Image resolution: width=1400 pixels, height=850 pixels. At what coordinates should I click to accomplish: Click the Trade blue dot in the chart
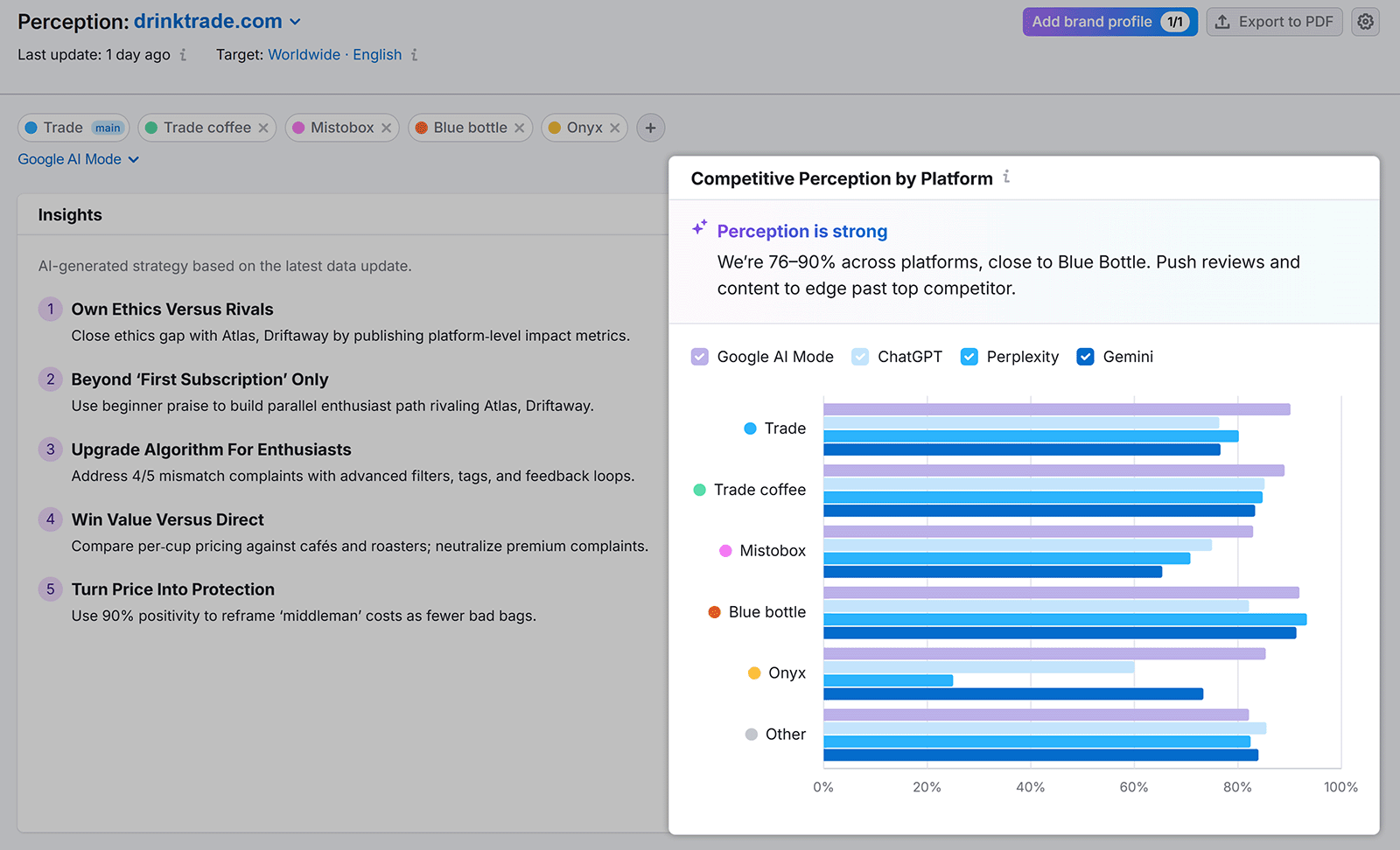750,428
